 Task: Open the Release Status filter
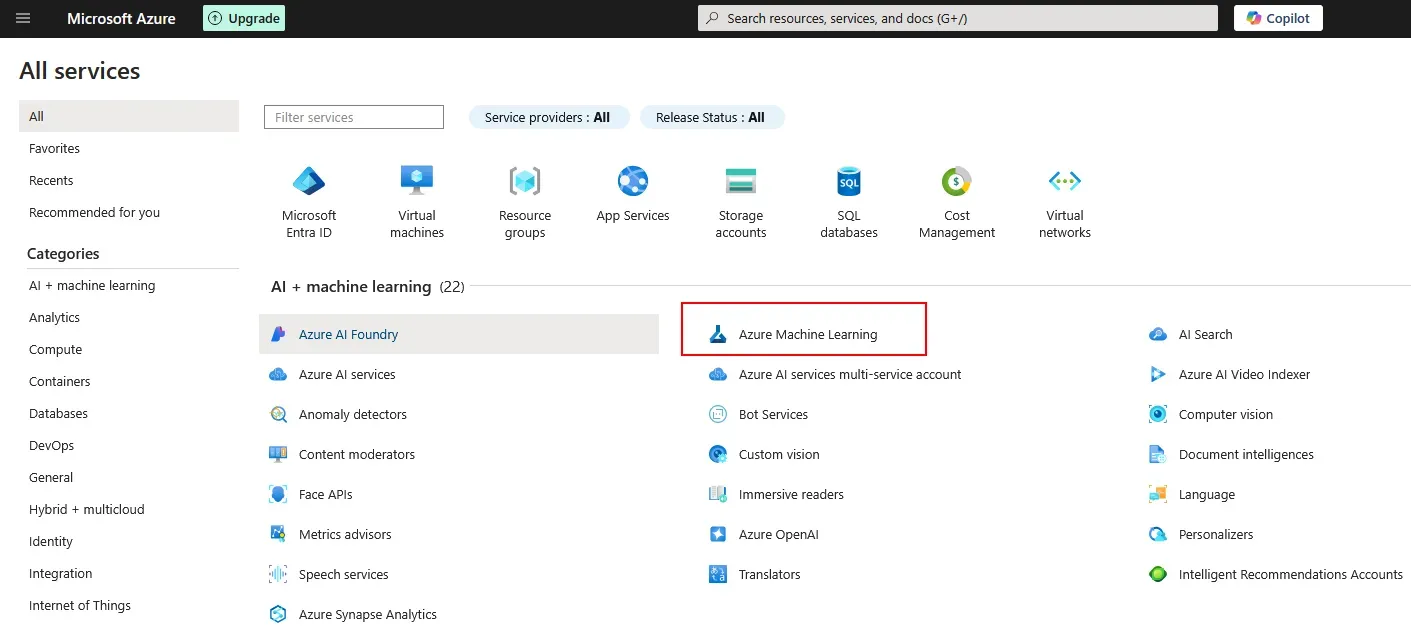point(712,117)
